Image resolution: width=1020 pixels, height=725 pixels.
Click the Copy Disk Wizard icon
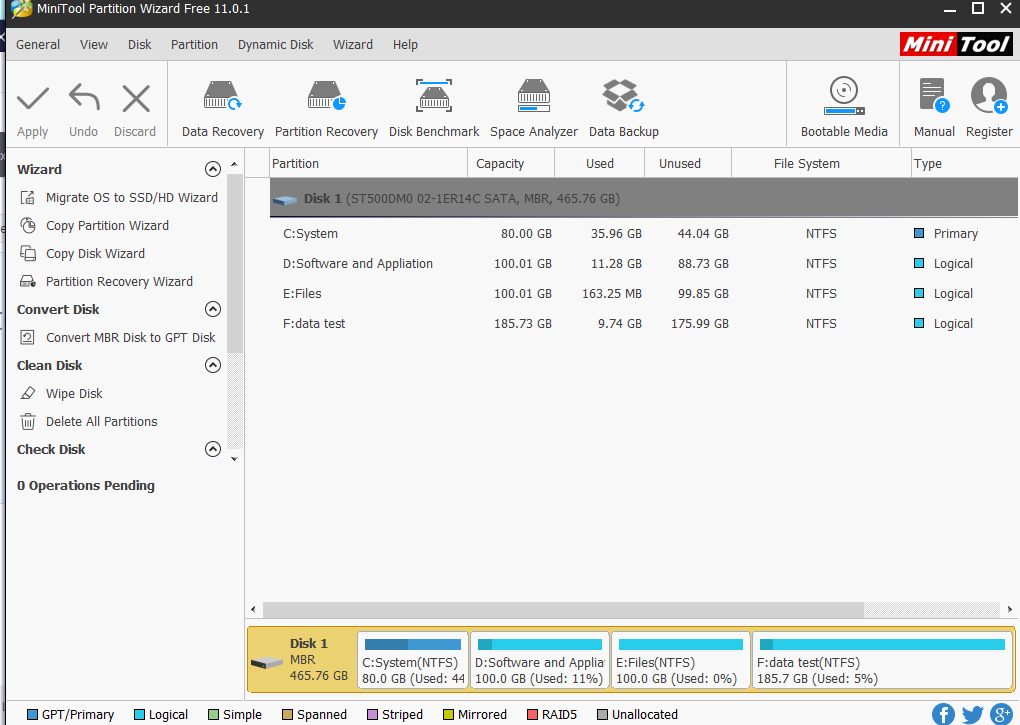27,254
